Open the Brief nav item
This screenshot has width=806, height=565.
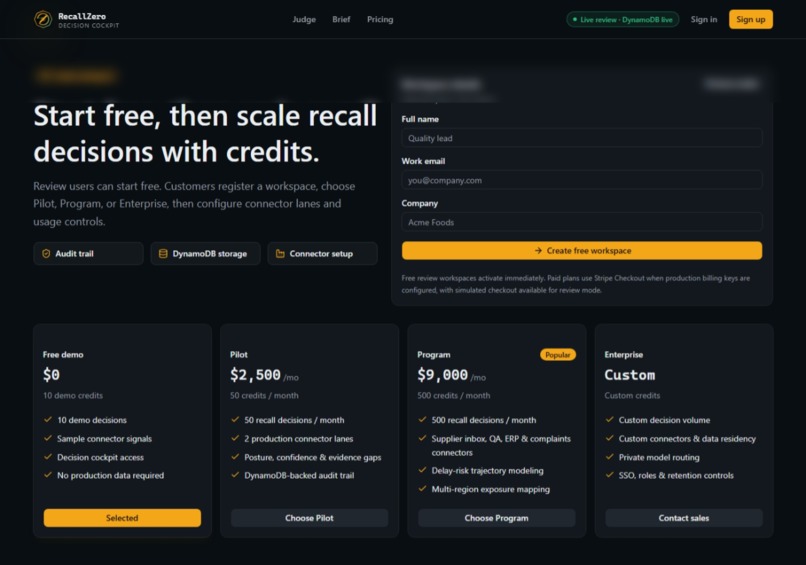click(341, 20)
